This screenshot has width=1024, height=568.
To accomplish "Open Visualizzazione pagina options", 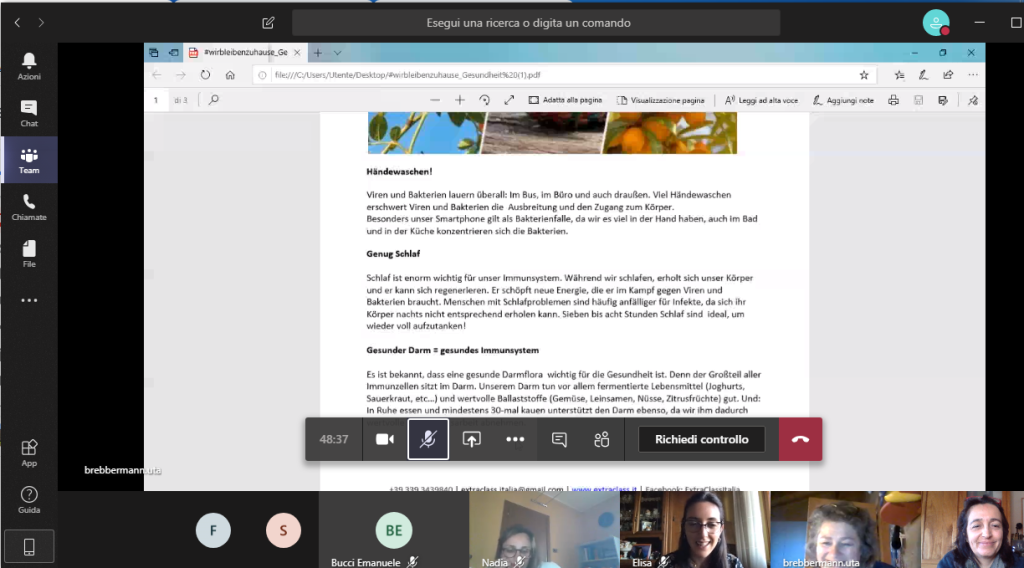I will coord(660,100).
